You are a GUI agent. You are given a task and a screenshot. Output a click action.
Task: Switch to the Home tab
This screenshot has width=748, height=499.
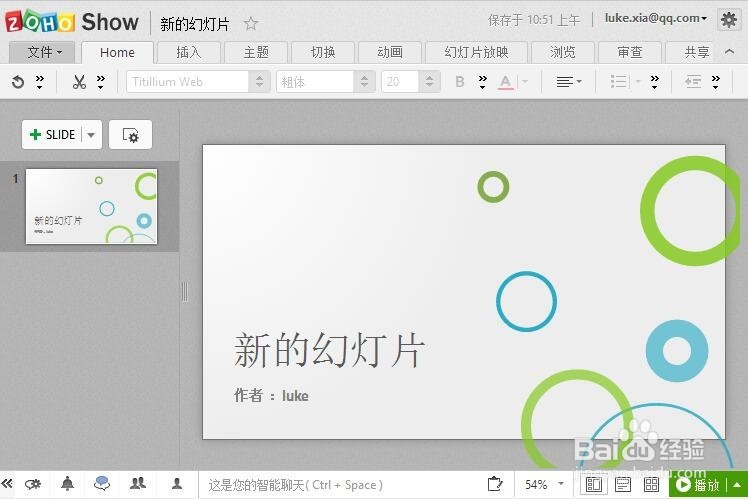click(117, 52)
